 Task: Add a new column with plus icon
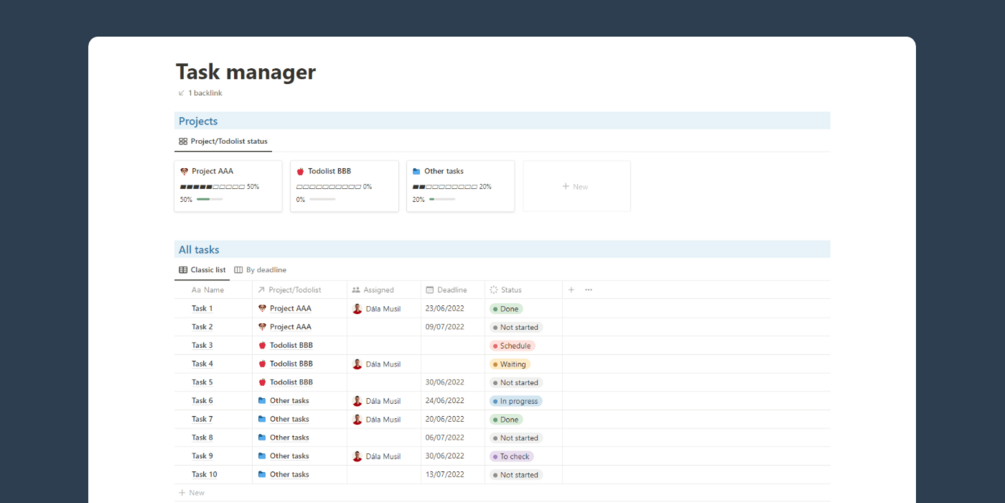[571, 290]
